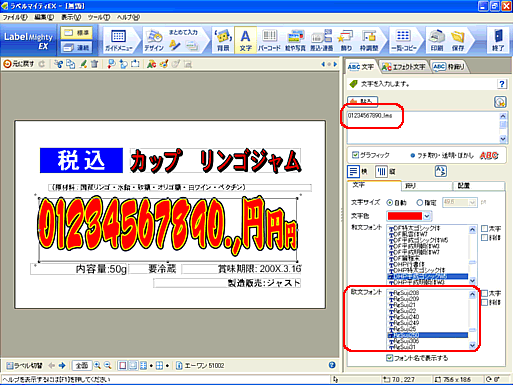Toggle 太字 bold for 欧文フォント
The image size is (513, 385).
pos(485,293)
